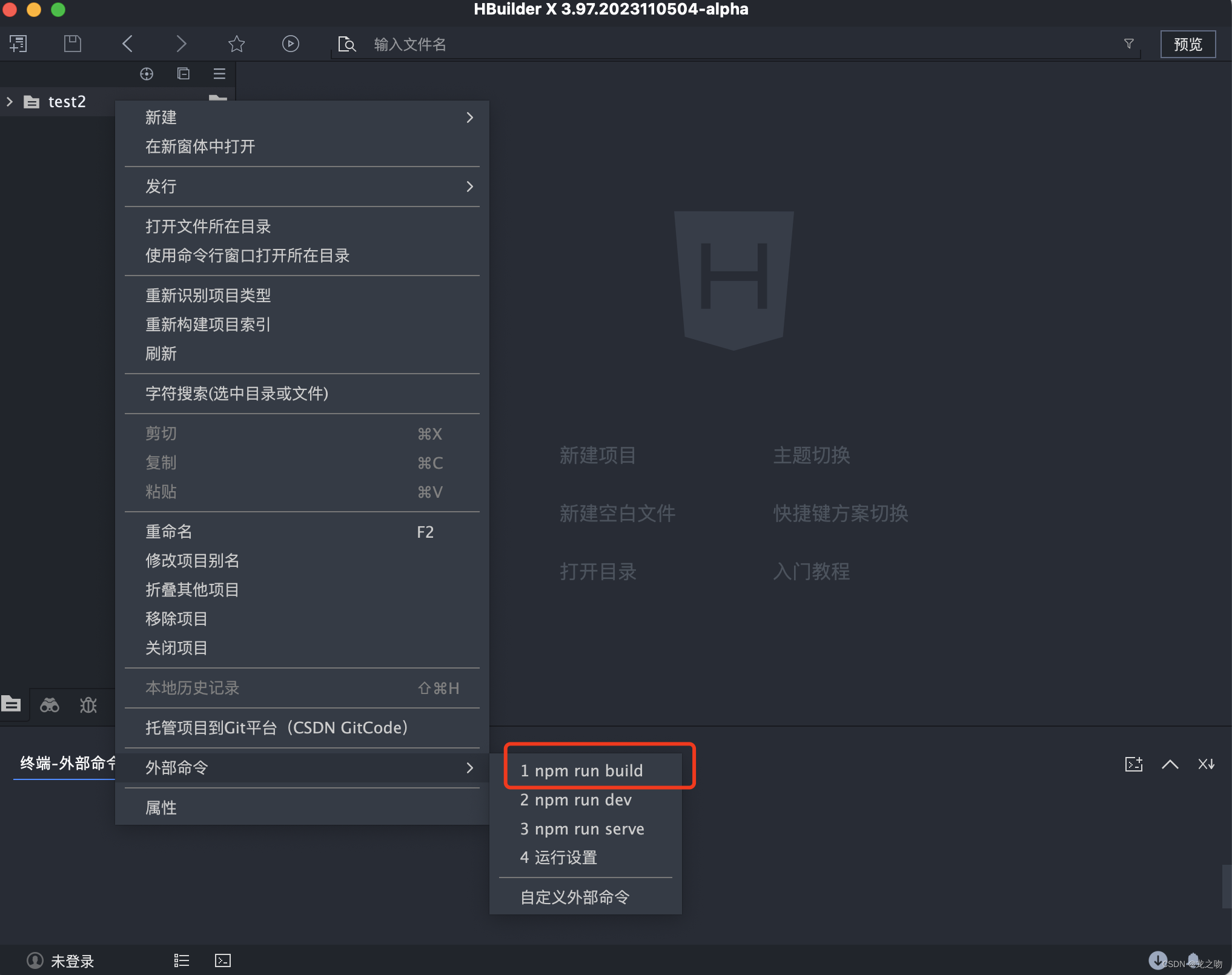Expand the test2 project tree arrow

[x=10, y=102]
